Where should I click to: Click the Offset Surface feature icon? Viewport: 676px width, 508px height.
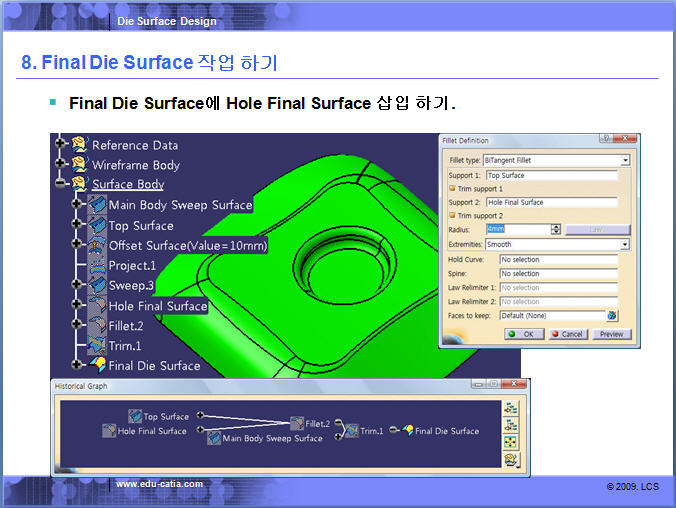(x=97, y=245)
